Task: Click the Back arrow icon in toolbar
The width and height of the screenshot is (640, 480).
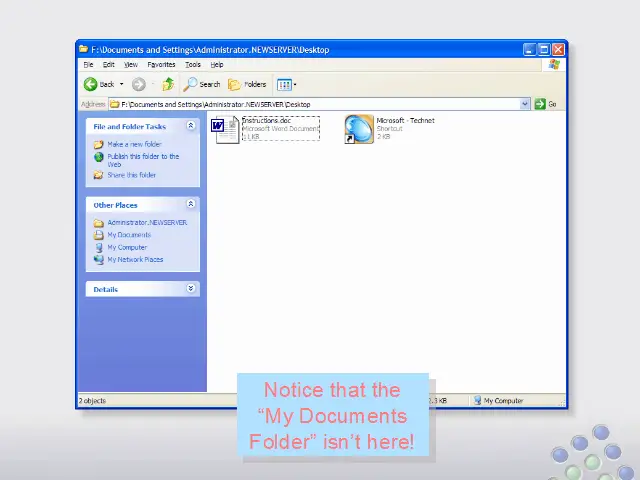Action: [91, 85]
